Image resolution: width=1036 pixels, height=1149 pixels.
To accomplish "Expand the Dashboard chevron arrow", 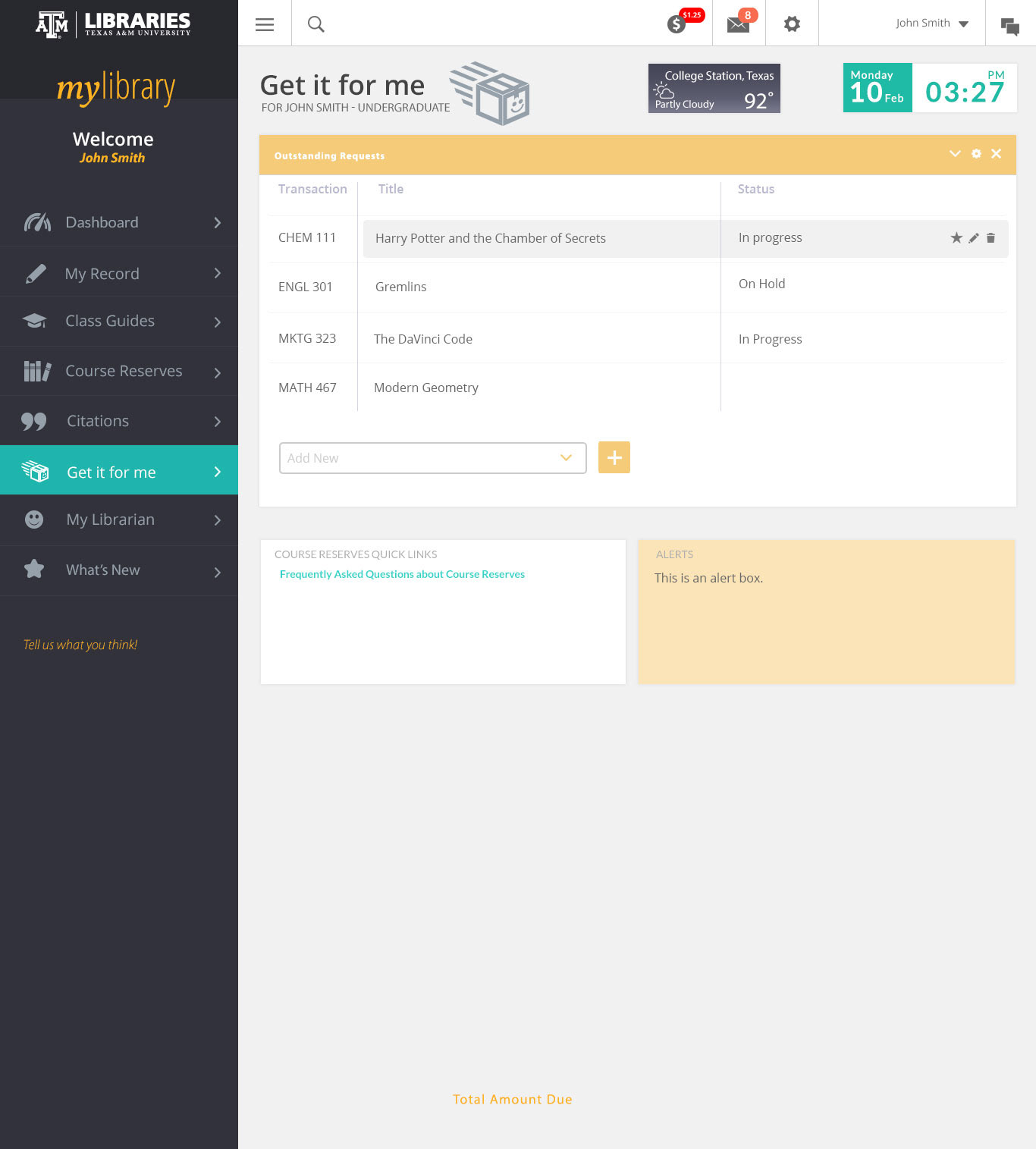I will pos(218,222).
